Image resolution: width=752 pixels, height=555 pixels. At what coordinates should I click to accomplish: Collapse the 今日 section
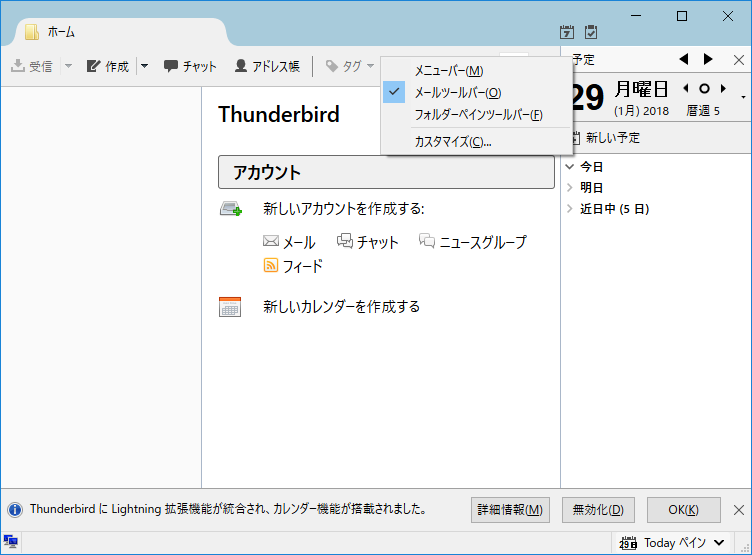click(570, 167)
